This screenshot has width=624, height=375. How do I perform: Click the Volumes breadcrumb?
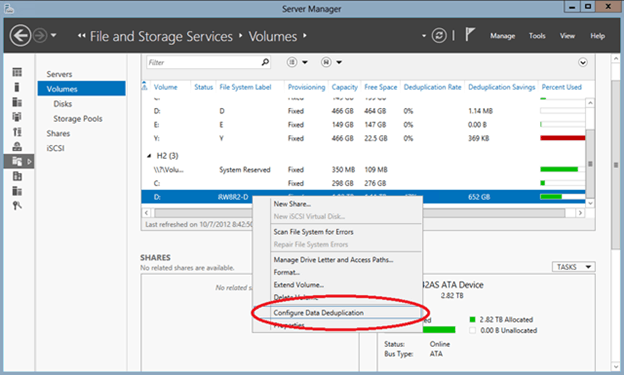tap(273, 36)
